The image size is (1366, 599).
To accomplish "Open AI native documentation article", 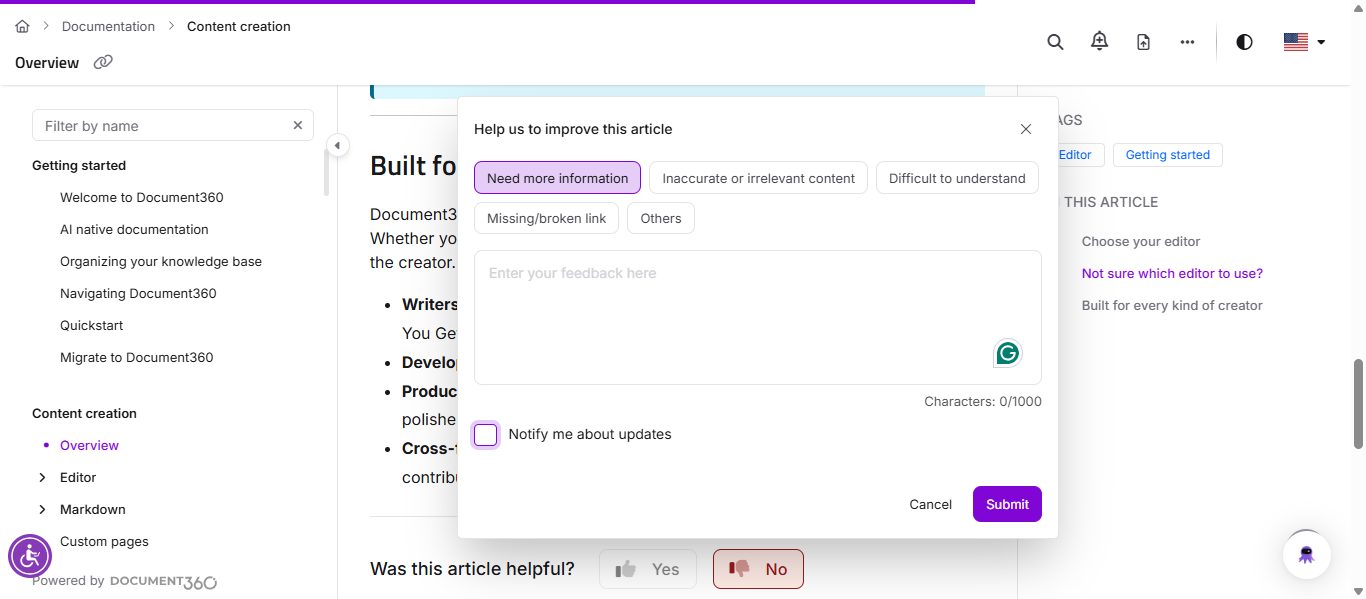I will 134,229.
